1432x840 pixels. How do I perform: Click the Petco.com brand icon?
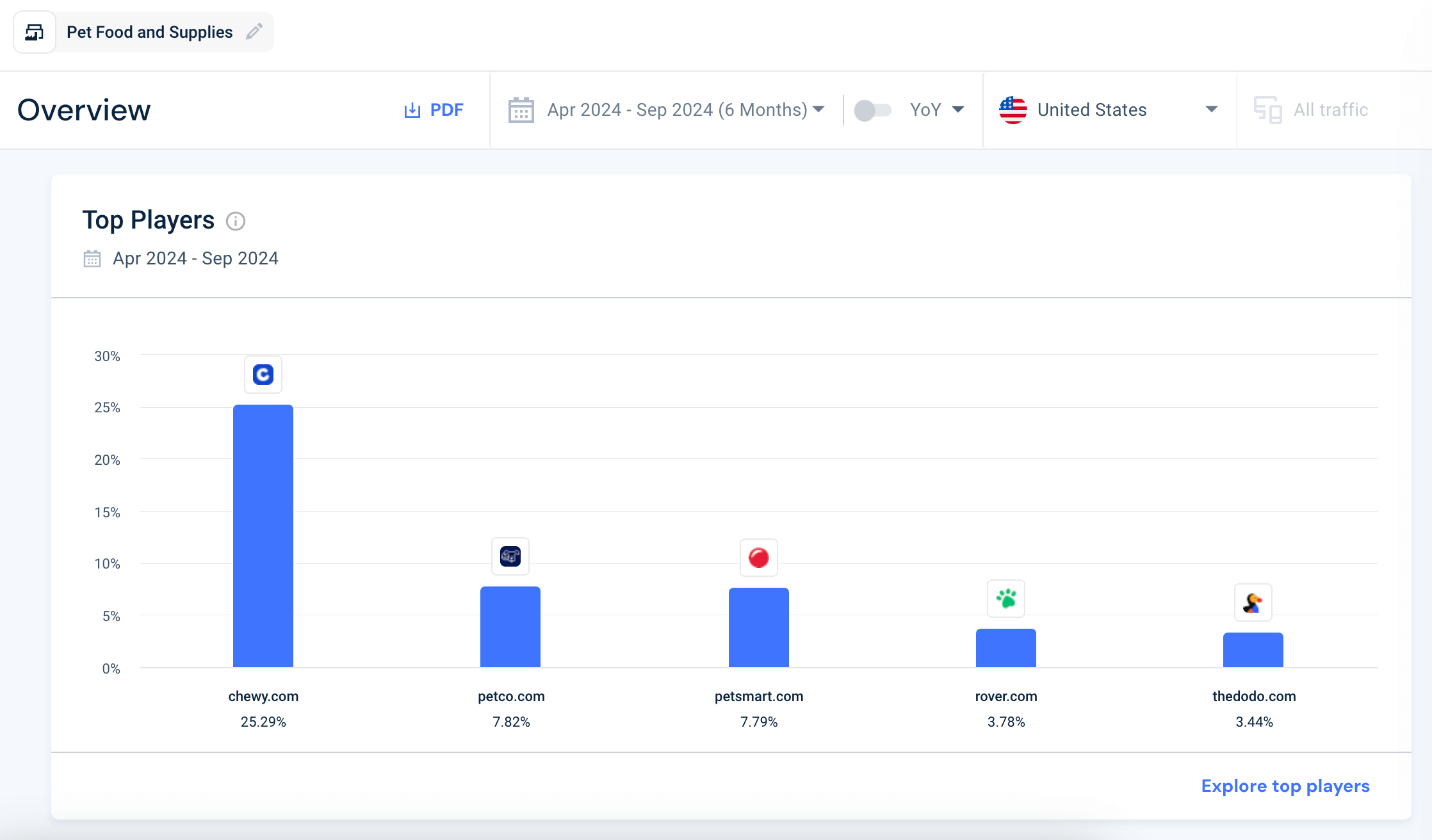(x=510, y=557)
